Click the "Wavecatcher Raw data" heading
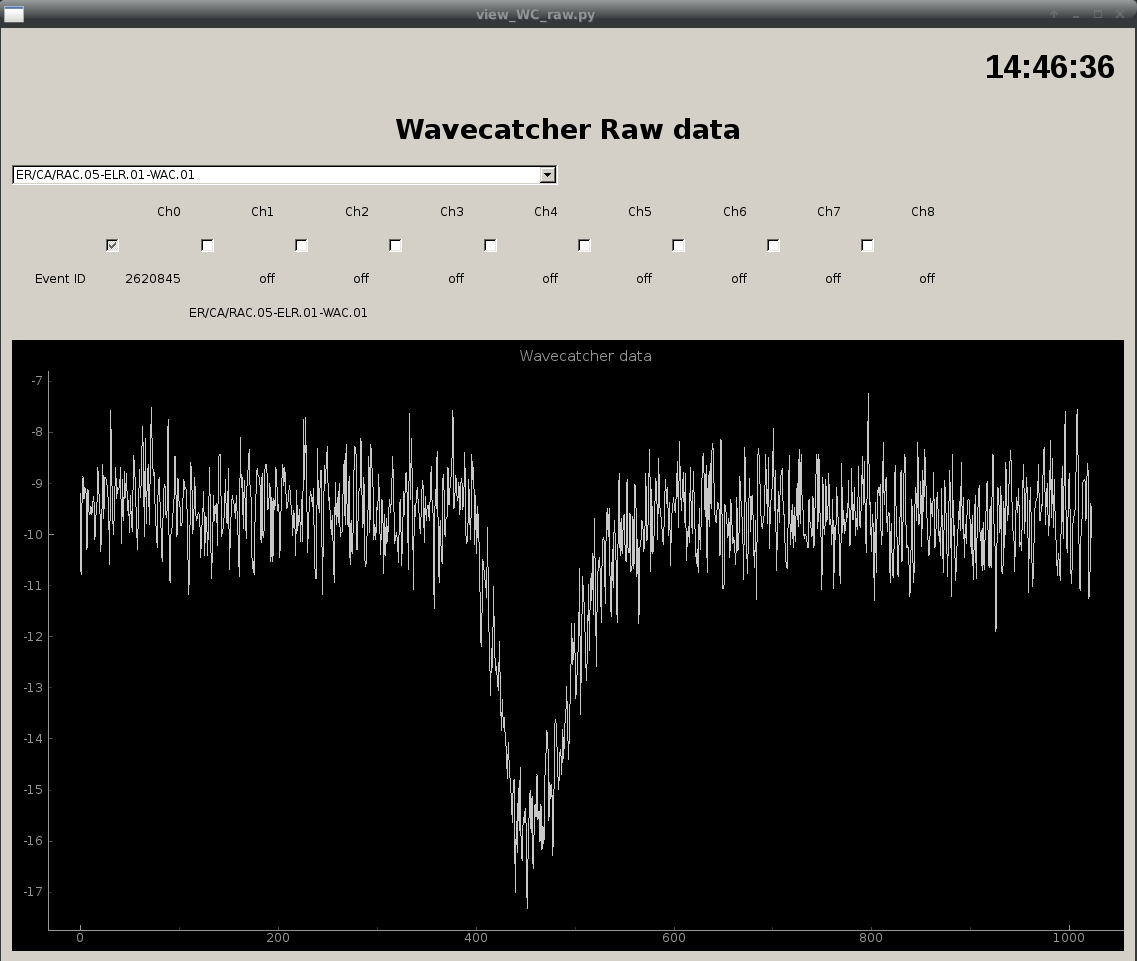Image resolution: width=1137 pixels, height=961 pixels. point(567,129)
